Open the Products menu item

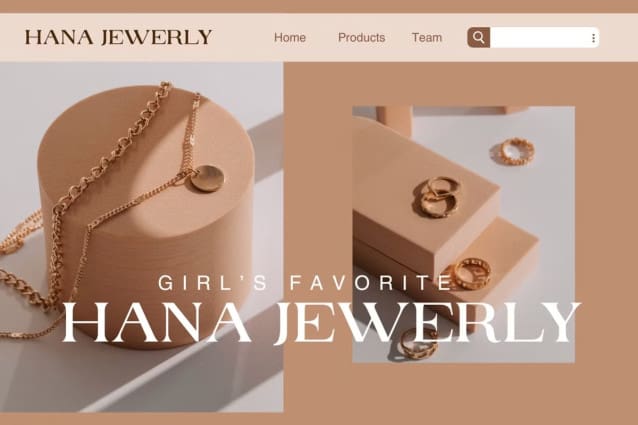pyautogui.click(x=361, y=37)
